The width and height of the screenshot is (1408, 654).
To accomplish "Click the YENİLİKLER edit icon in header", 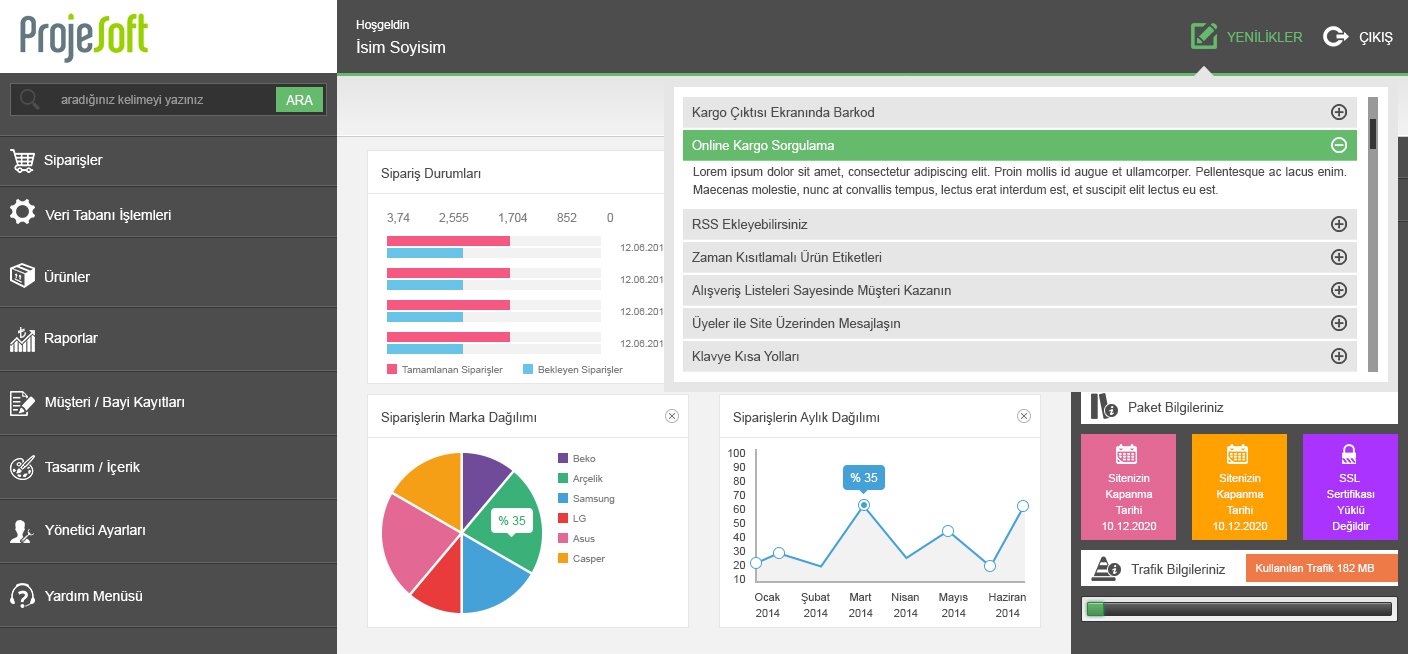I will pos(1204,37).
